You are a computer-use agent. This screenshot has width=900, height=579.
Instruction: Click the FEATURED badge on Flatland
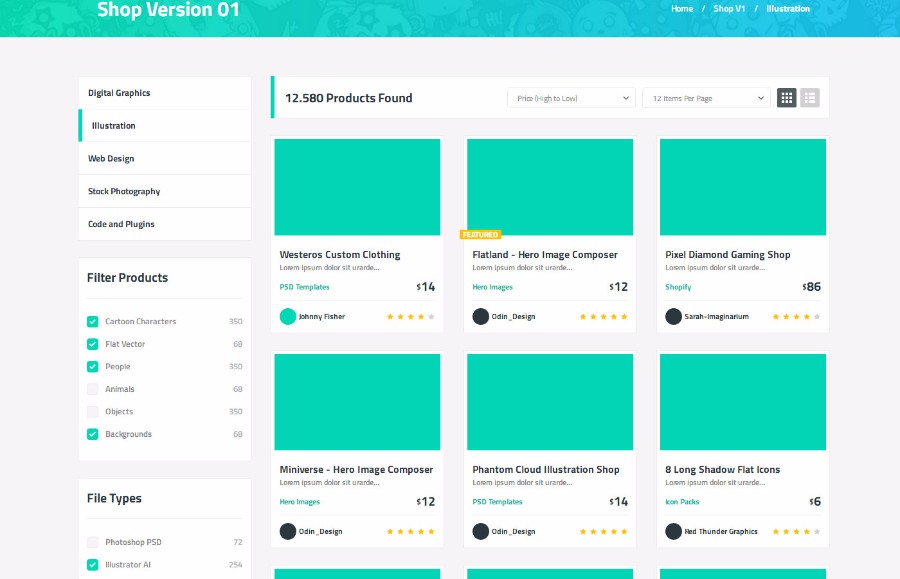point(480,235)
